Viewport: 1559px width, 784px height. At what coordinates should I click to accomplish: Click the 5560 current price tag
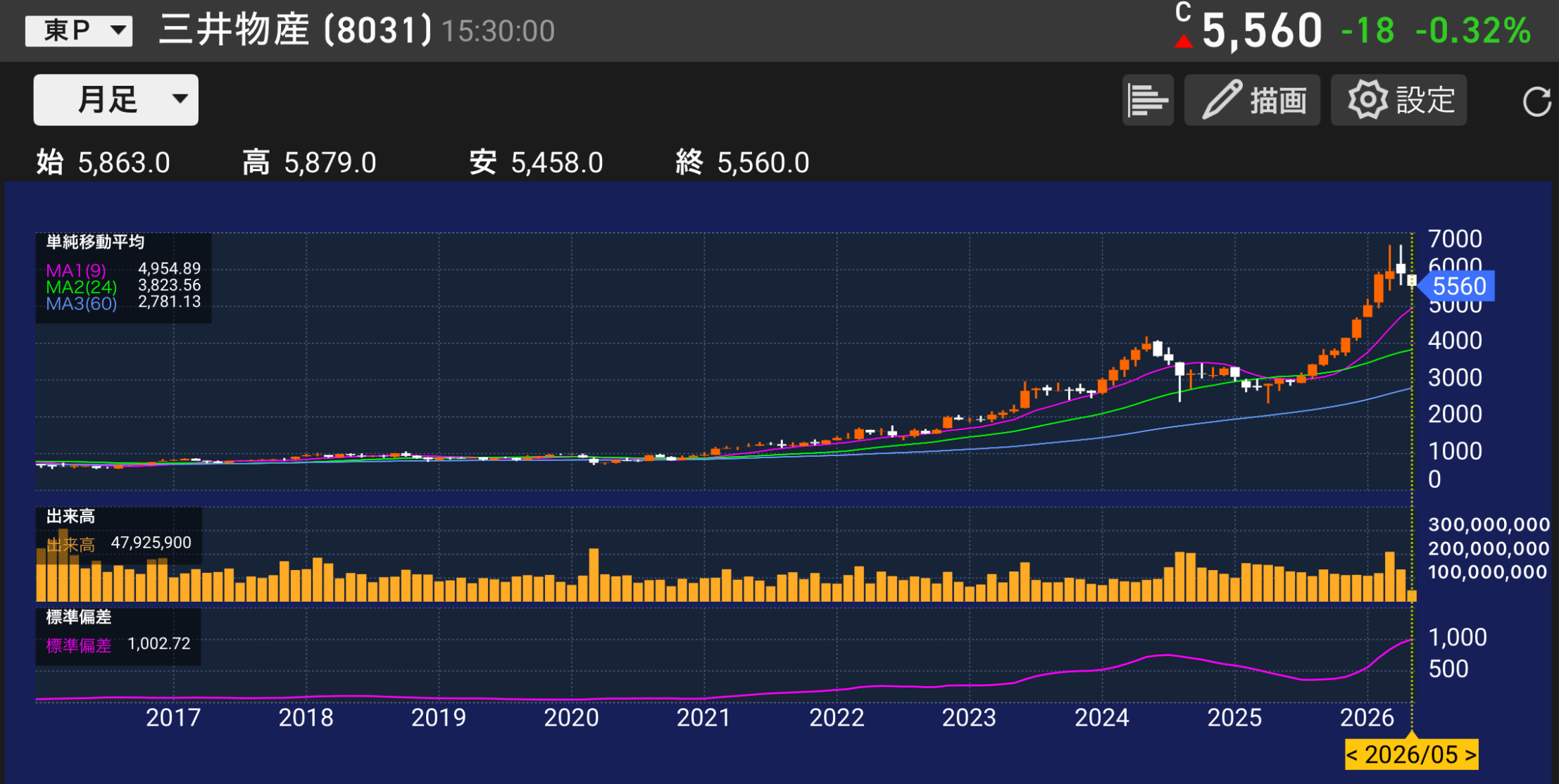tap(1458, 286)
